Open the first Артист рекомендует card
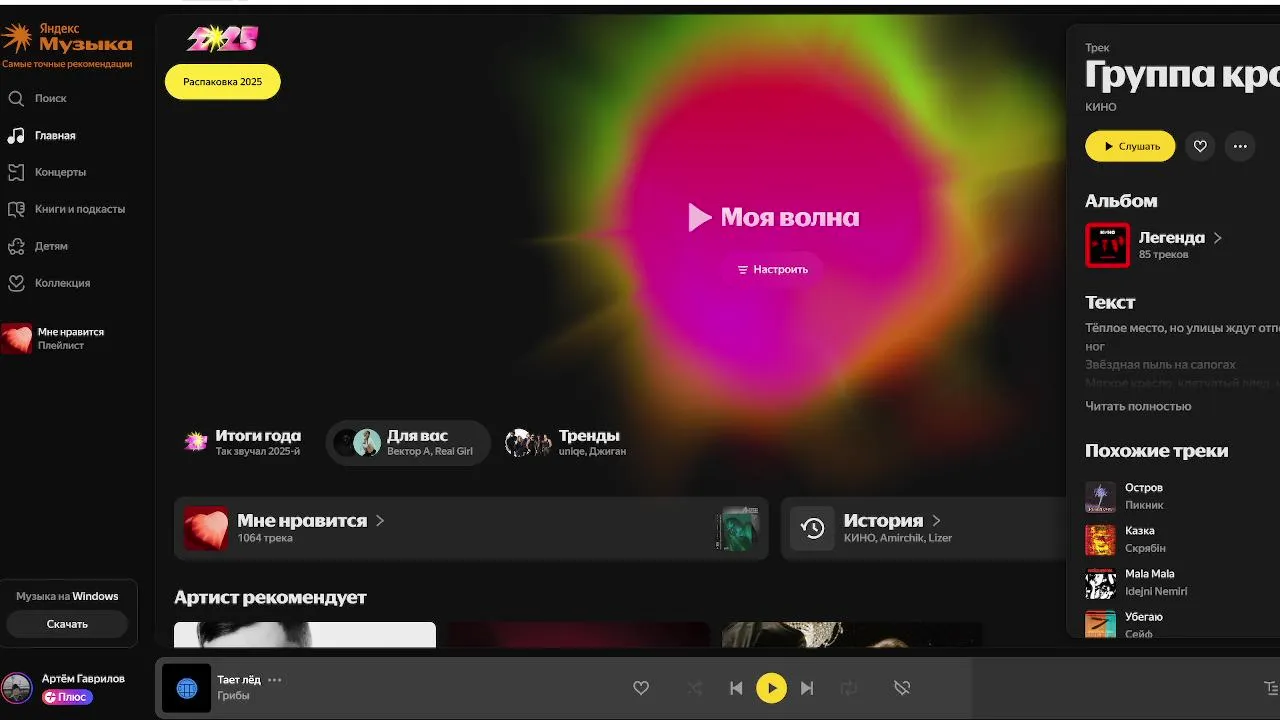Image resolution: width=1280 pixels, height=720 pixels. (305, 635)
